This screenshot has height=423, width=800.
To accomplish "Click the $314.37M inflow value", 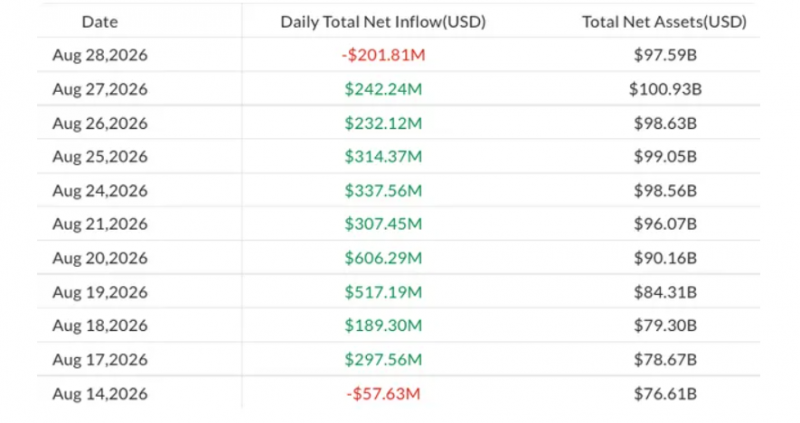I will click(383, 157).
